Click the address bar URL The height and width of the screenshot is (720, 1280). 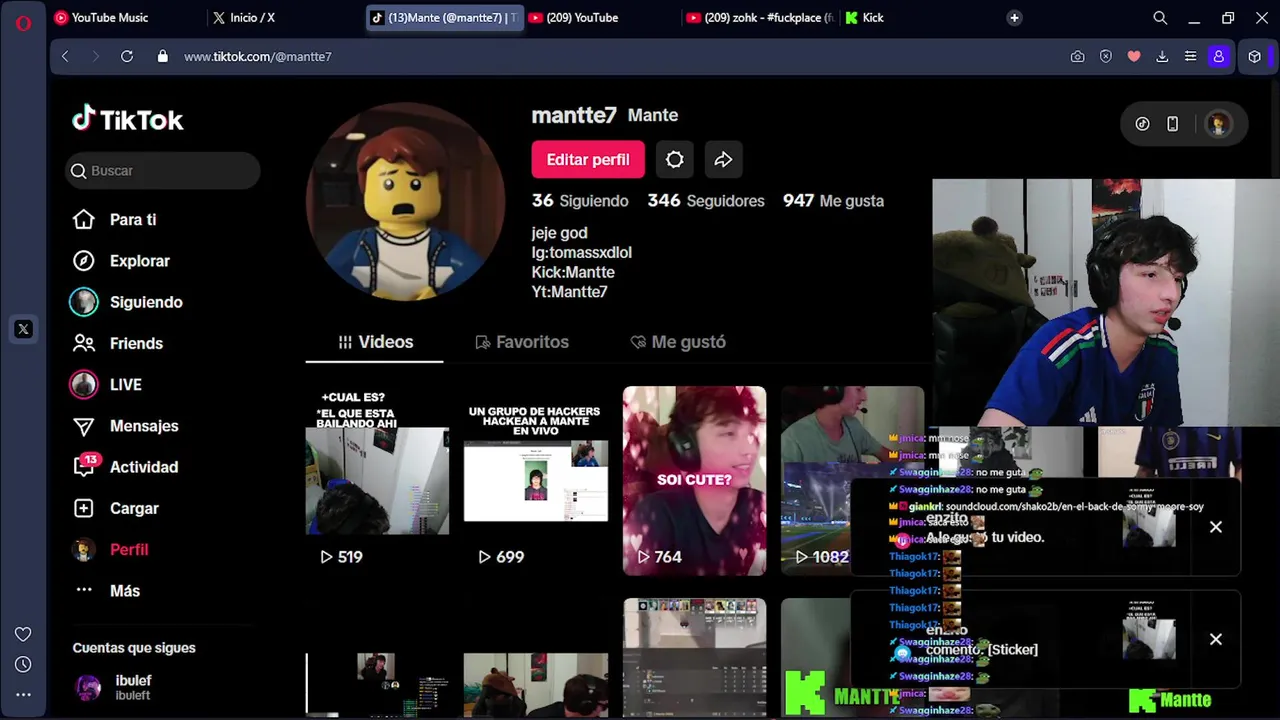click(x=258, y=57)
